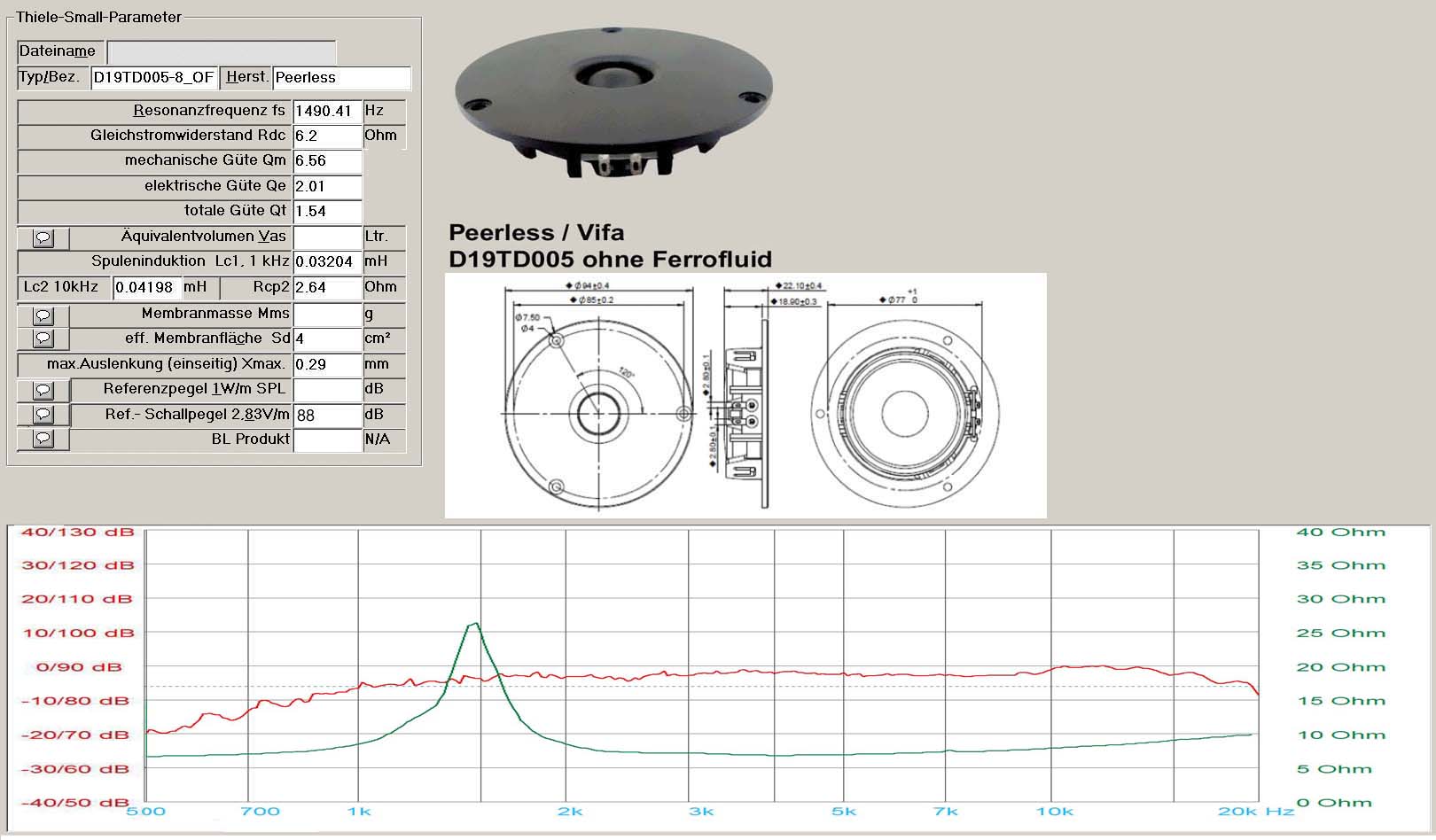This screenshot has width=1436, height=840.
Task: Focus the Resonanzfrequenz fs value field
Action: click(327, 112)
